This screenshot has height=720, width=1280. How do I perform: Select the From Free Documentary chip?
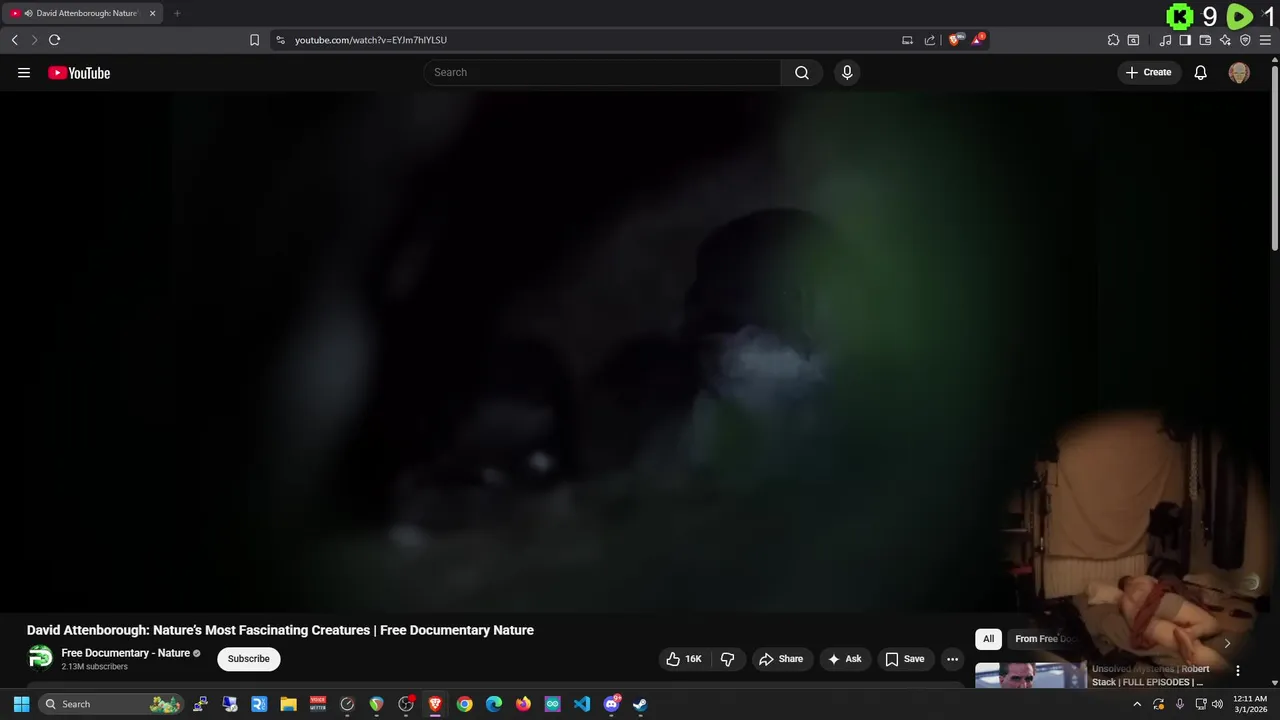(x=1045, y=639)
